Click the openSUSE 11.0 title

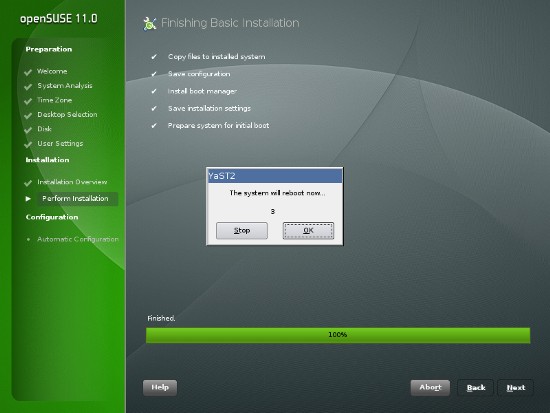(59, 19)
